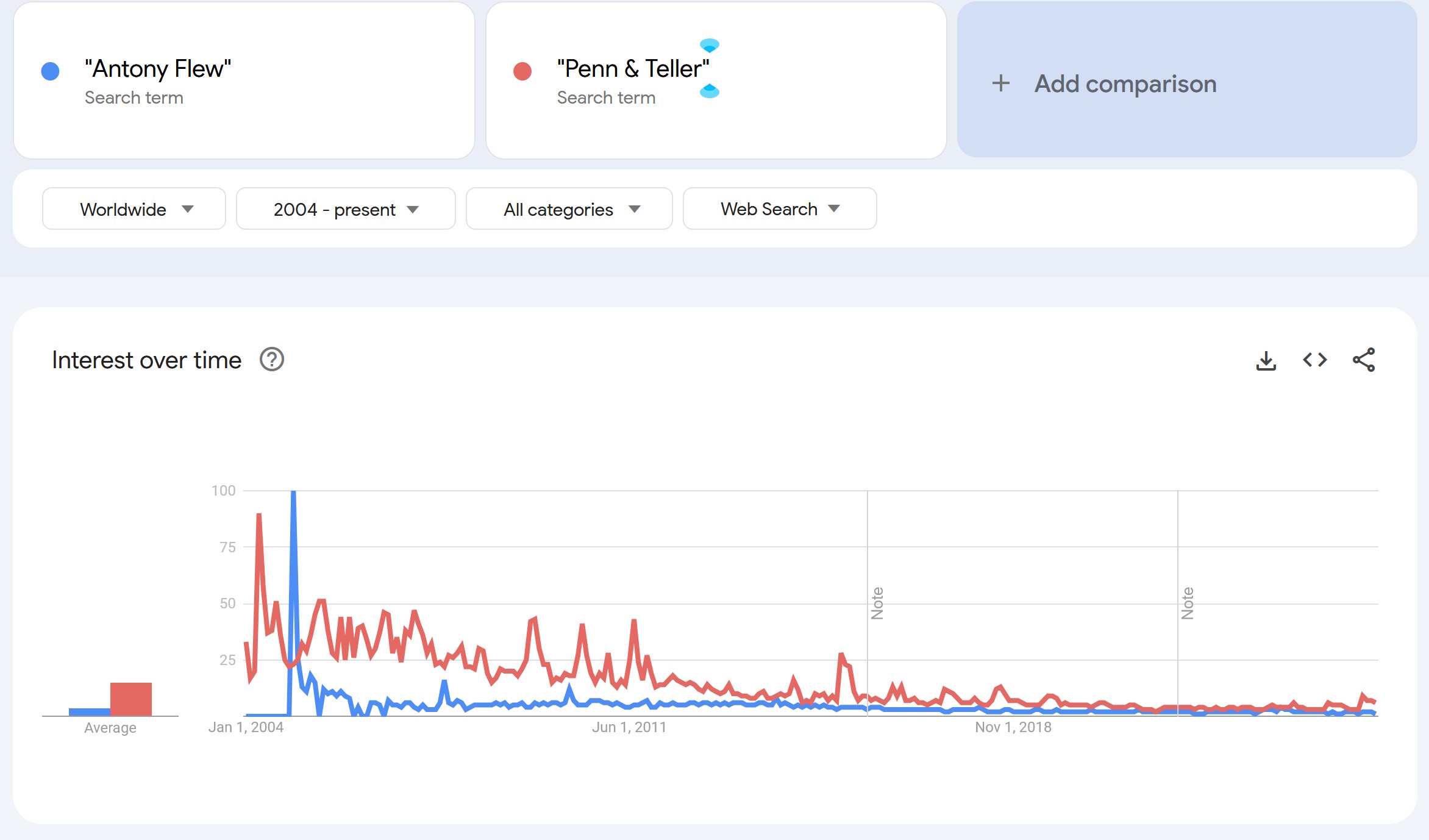
Task: Click the share chart icon
Action: point(1363,360)
